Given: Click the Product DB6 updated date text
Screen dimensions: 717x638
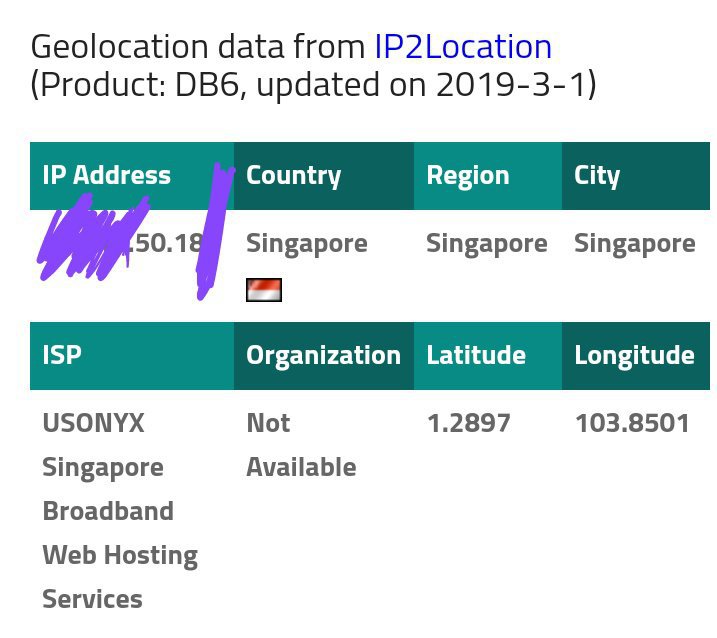Looking at the screenshot, I should 313,85.
